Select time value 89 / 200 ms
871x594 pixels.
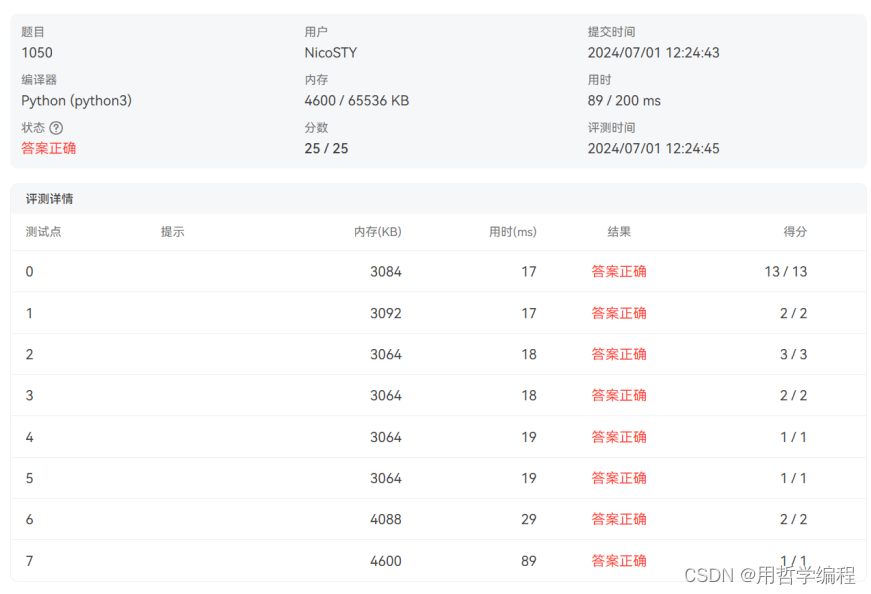pyautogui.click(x=624, y=101)
